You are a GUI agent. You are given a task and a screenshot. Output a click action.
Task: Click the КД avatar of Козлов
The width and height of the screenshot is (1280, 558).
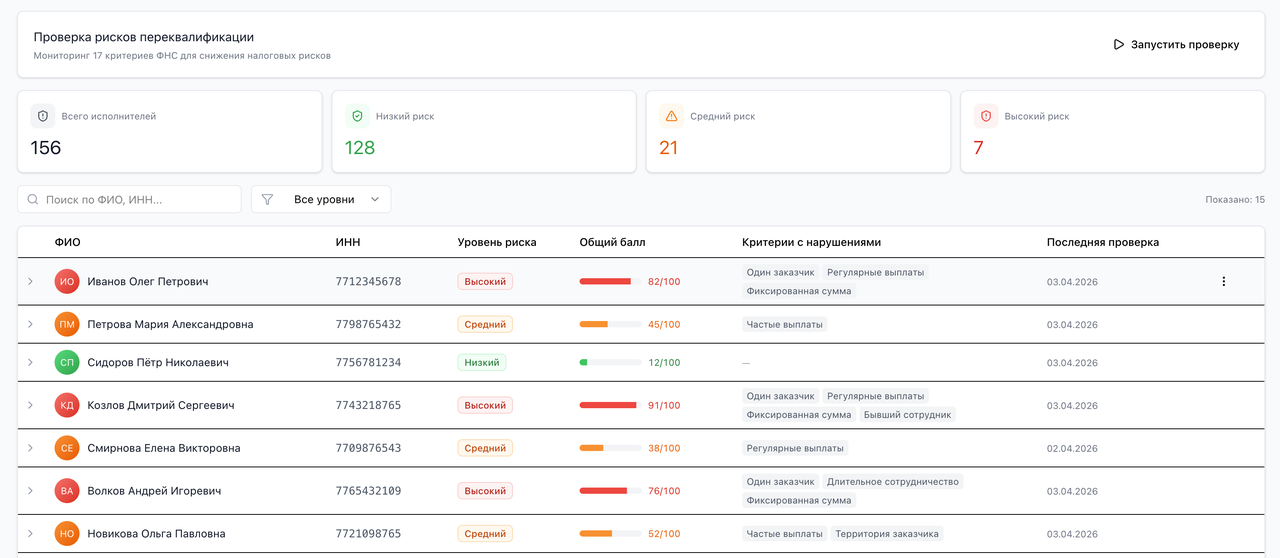pos(67,406)
